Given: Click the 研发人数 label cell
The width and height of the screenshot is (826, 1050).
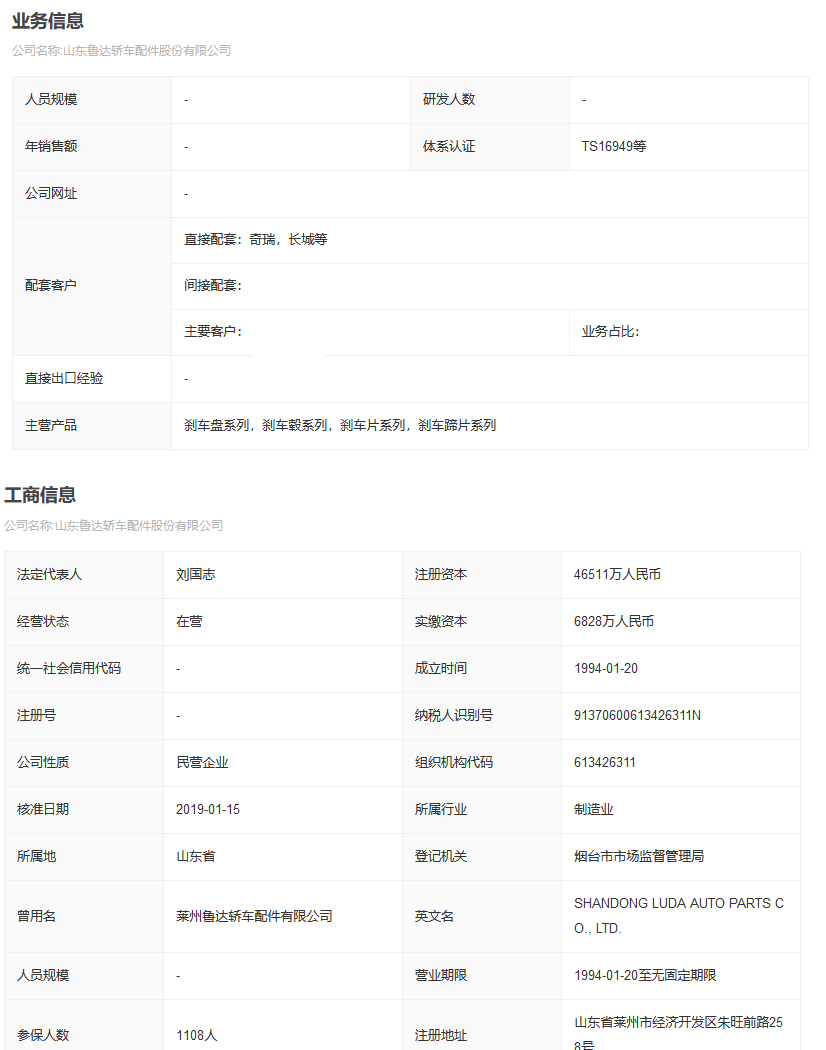Looking at the screenshot, I should (490, 100).
